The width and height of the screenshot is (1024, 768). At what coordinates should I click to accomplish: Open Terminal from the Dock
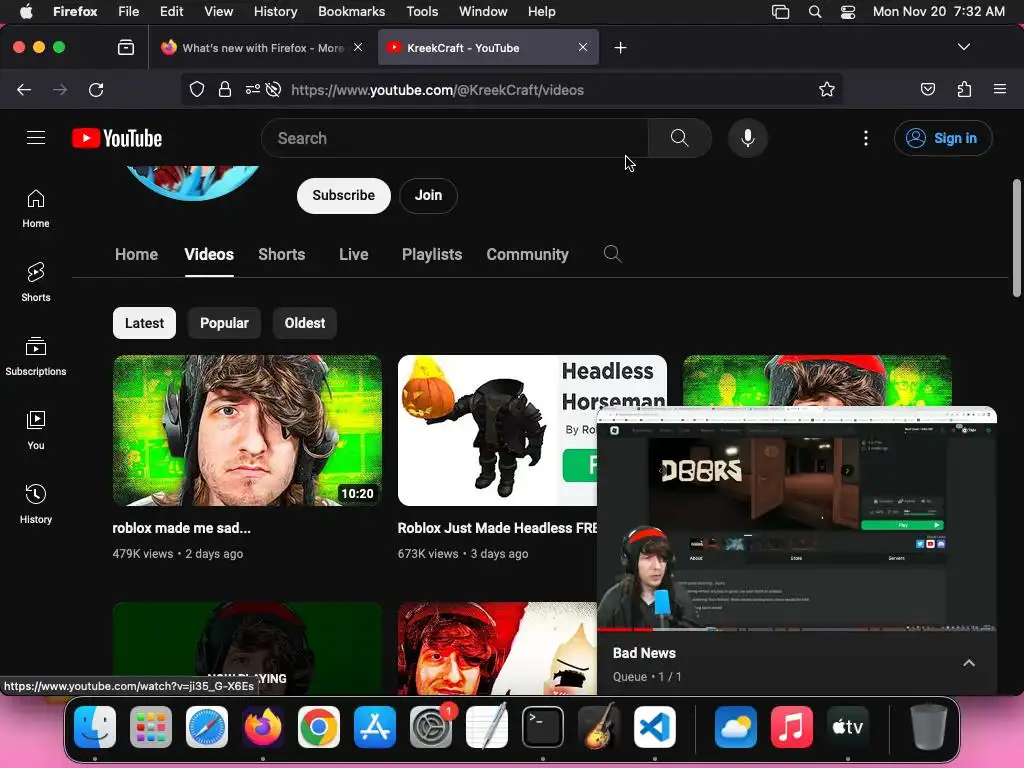543,727
